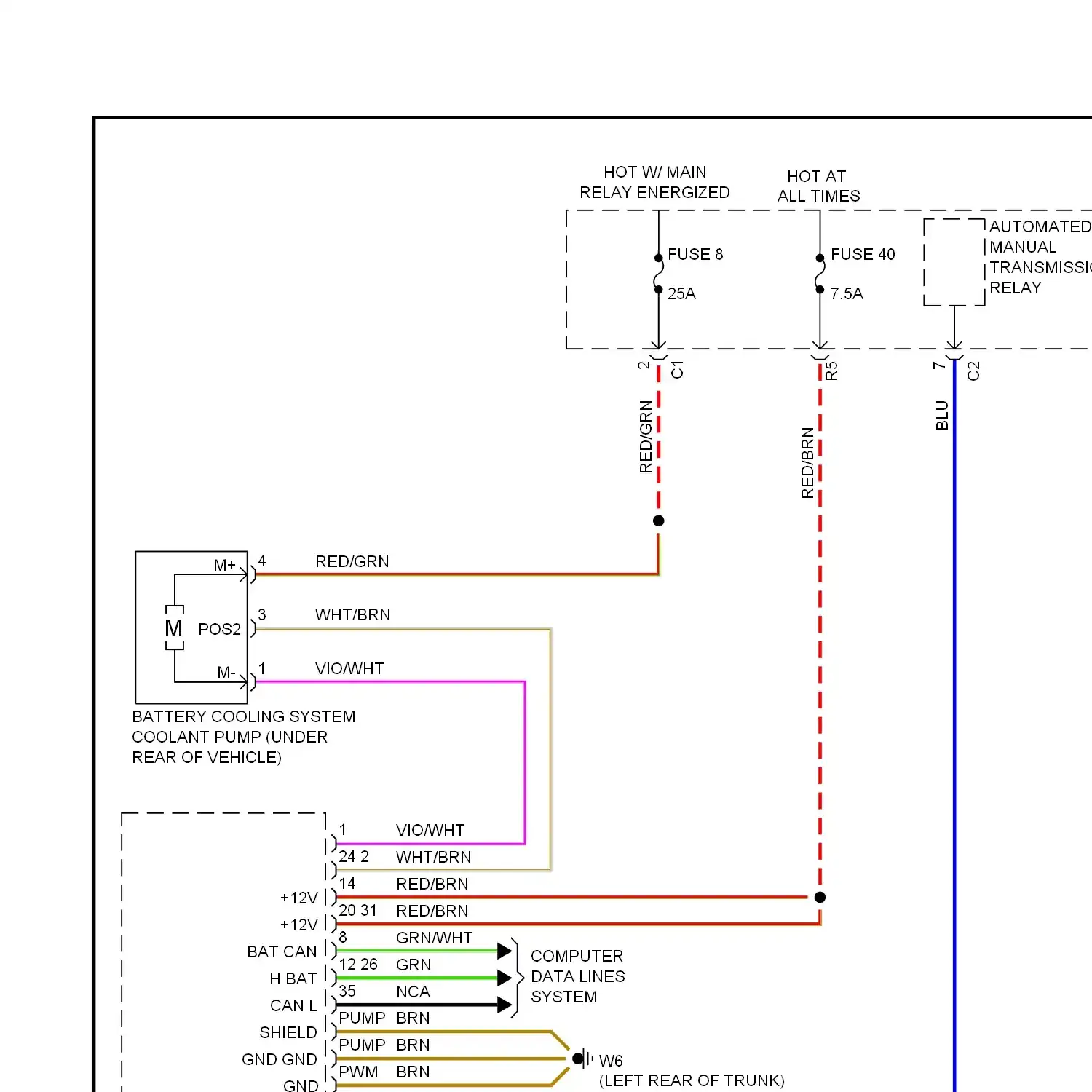Click the BAT CAN terminal label
The height and width of the screenshot is (1092, 1092).
pyautogui.click(x=282, y=951)
